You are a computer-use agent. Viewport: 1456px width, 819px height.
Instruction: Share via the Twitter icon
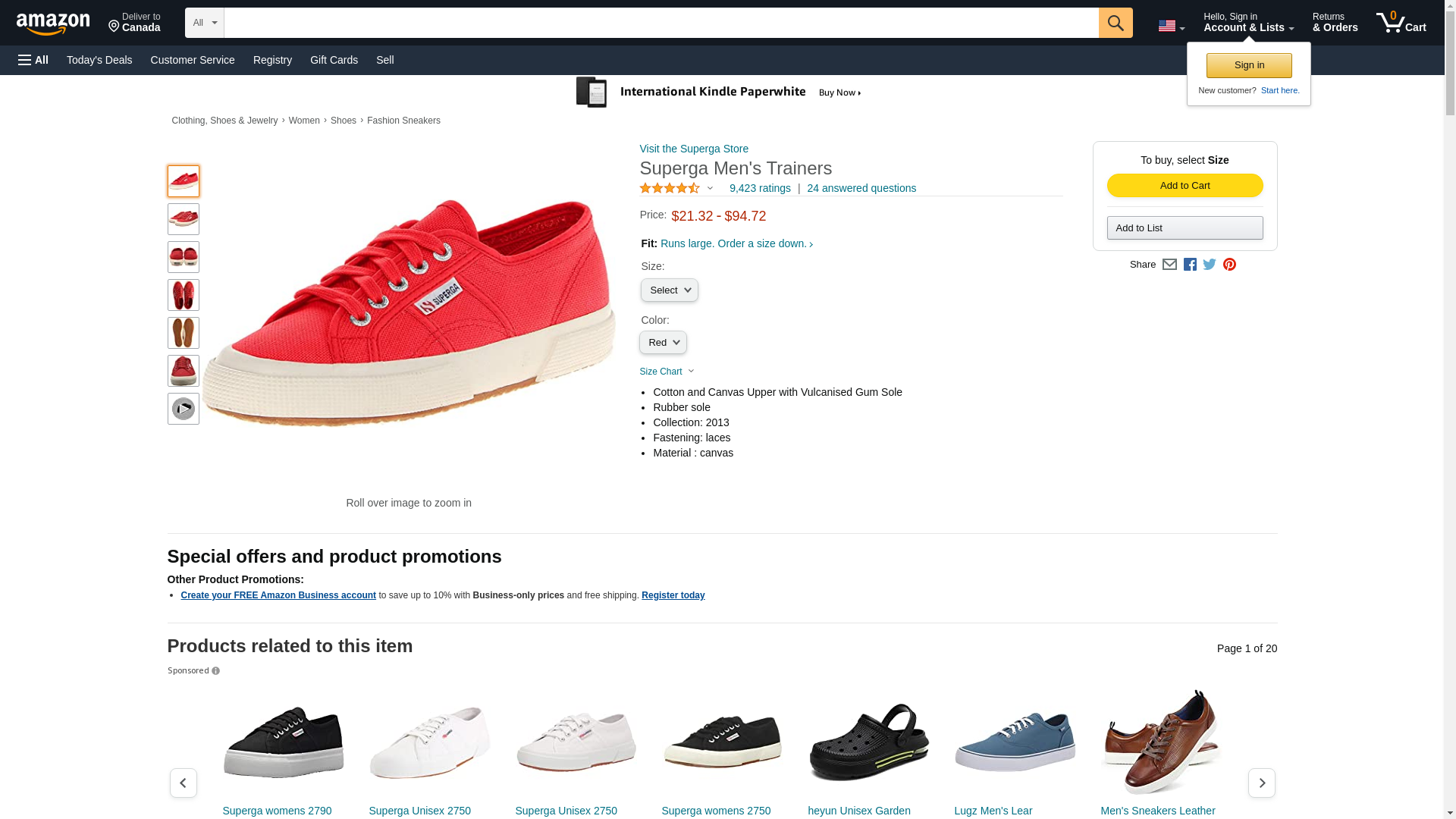click(1210, 265)
